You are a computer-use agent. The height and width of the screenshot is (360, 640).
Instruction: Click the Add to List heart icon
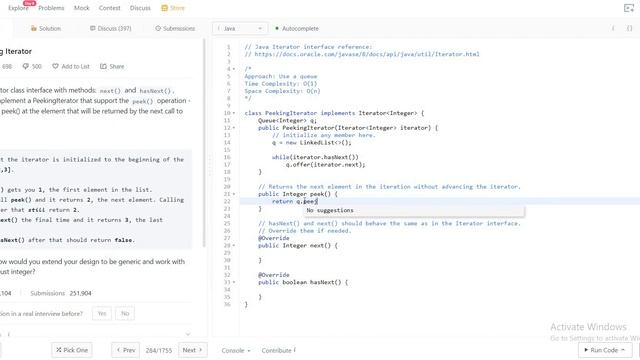56,66
